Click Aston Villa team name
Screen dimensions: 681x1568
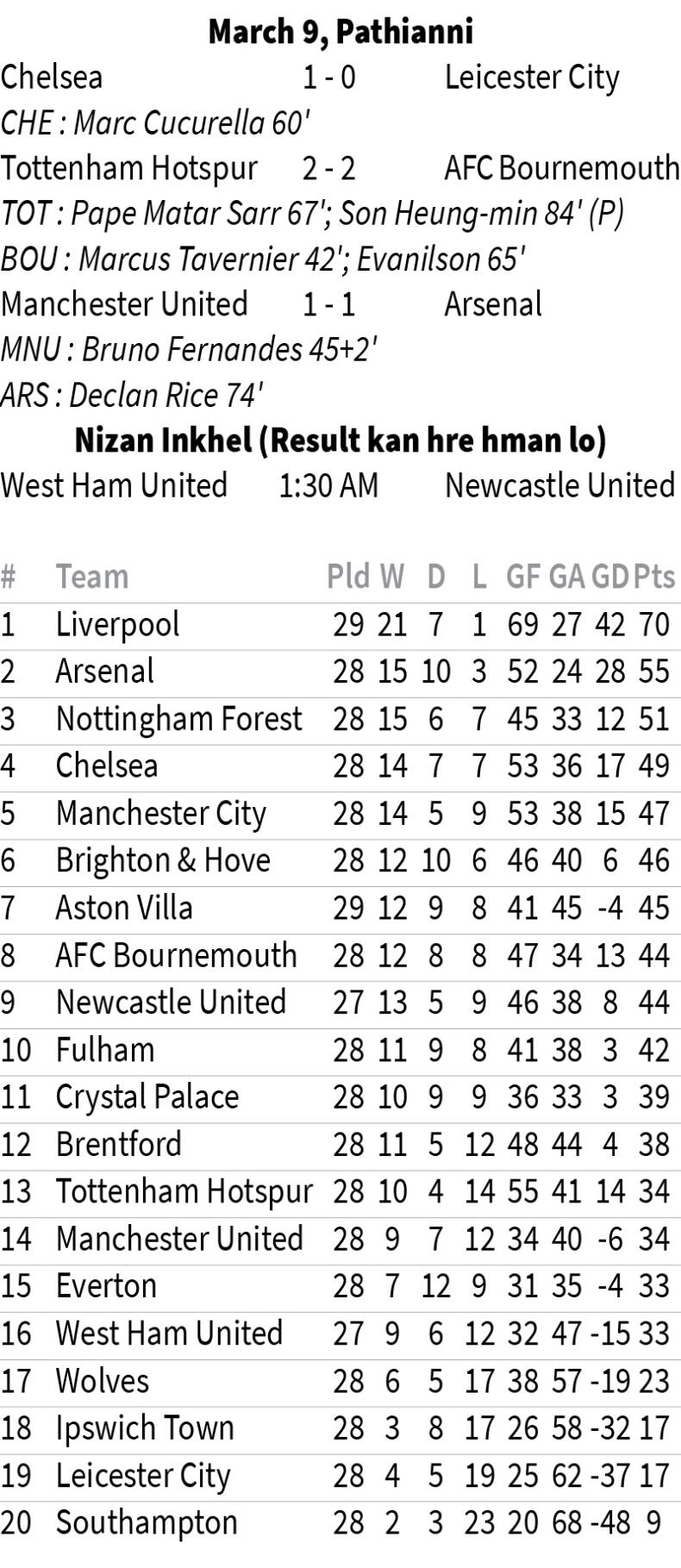tap(124, 908)
